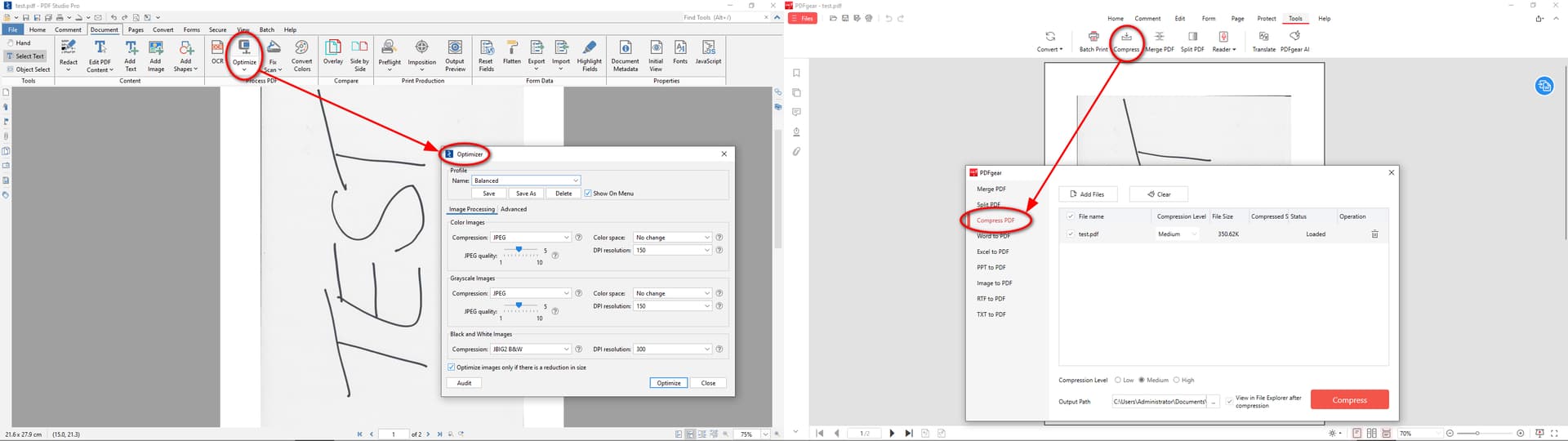
Task: Open the Protect menu in PDFgear
Action: (x=1267, y=18)
